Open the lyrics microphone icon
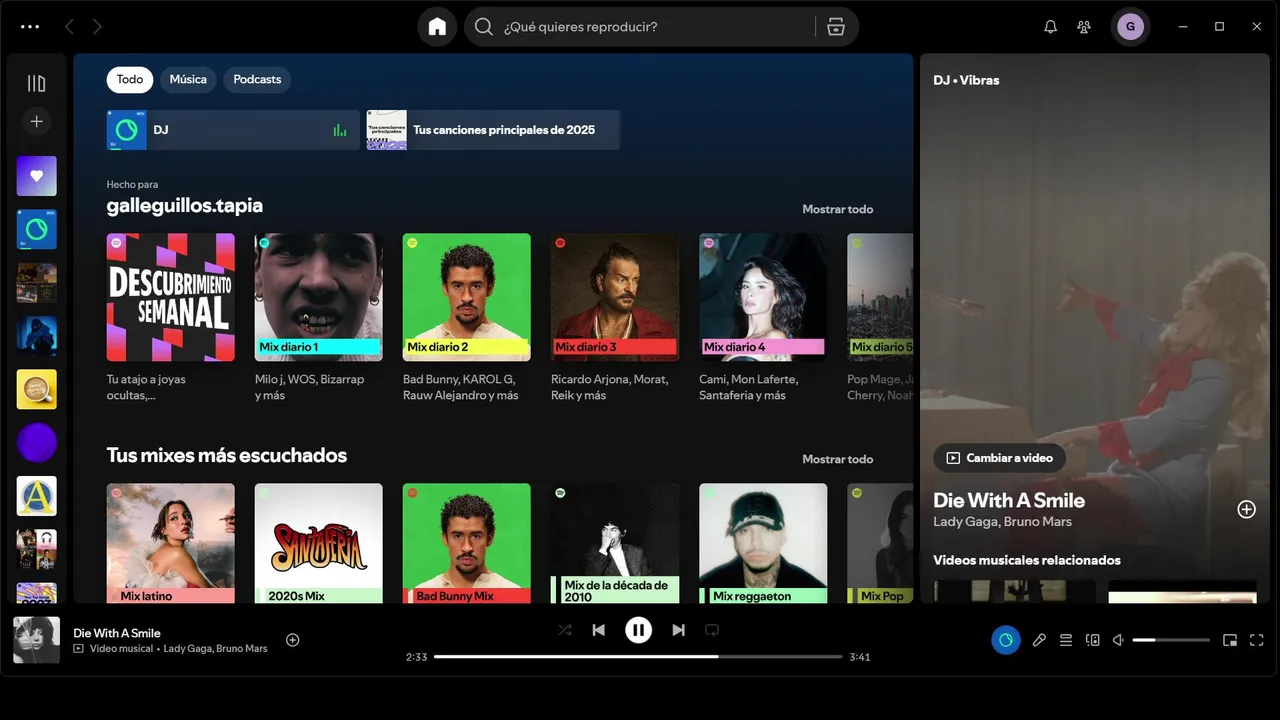Viewport: 1280px width, 720px height. (x=1039, y=640)
